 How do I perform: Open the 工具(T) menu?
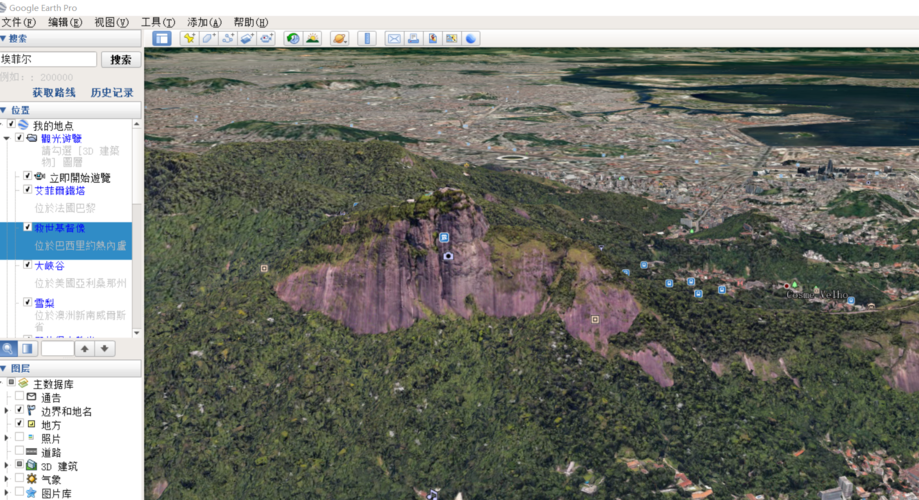tap(158, 22)
